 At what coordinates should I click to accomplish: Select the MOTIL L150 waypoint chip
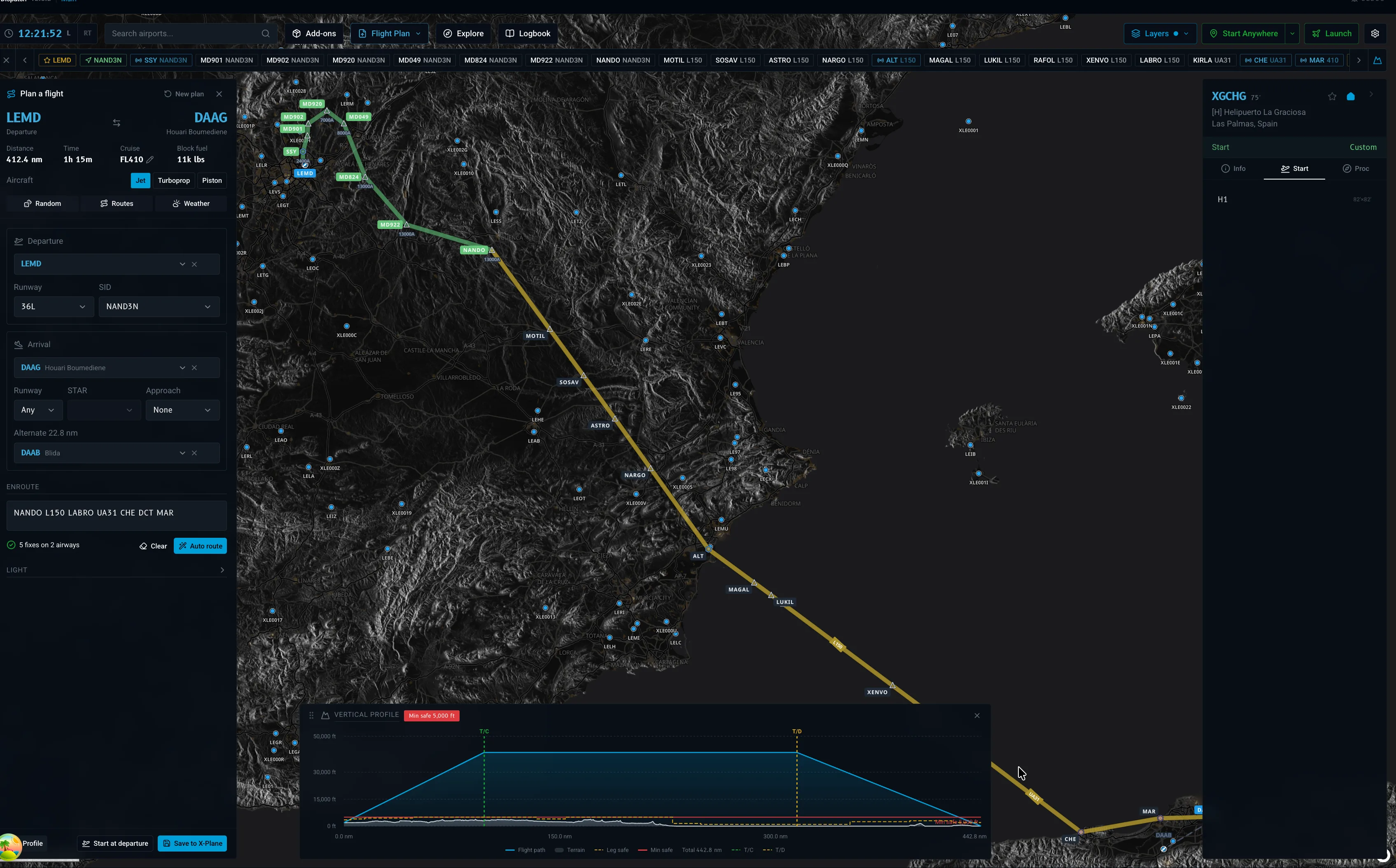tap(682, 60)
